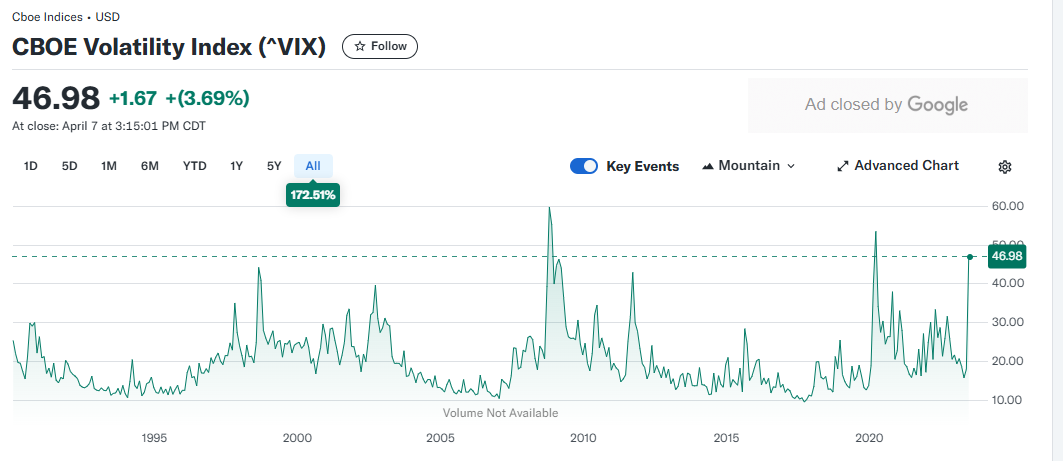Choose the YTD range

(195, 166)
